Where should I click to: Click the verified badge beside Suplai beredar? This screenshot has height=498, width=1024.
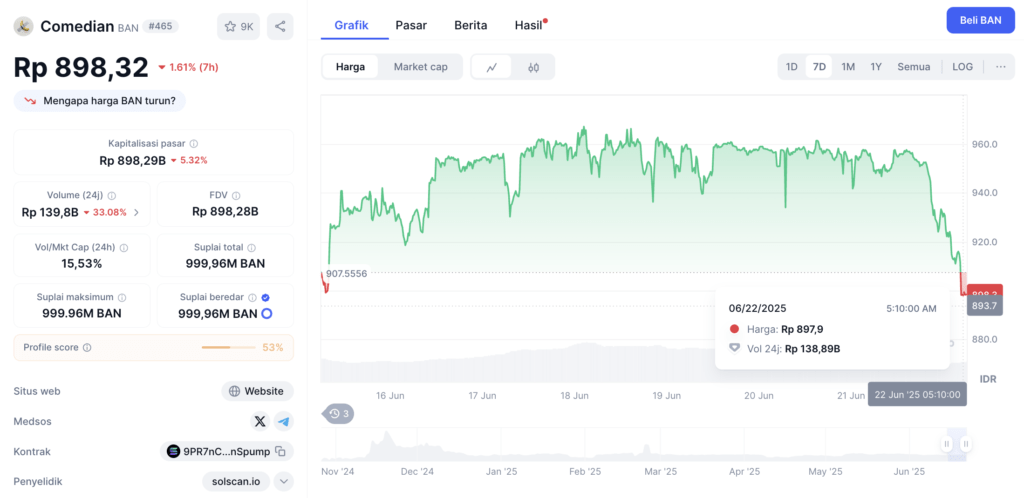point(265,297)
